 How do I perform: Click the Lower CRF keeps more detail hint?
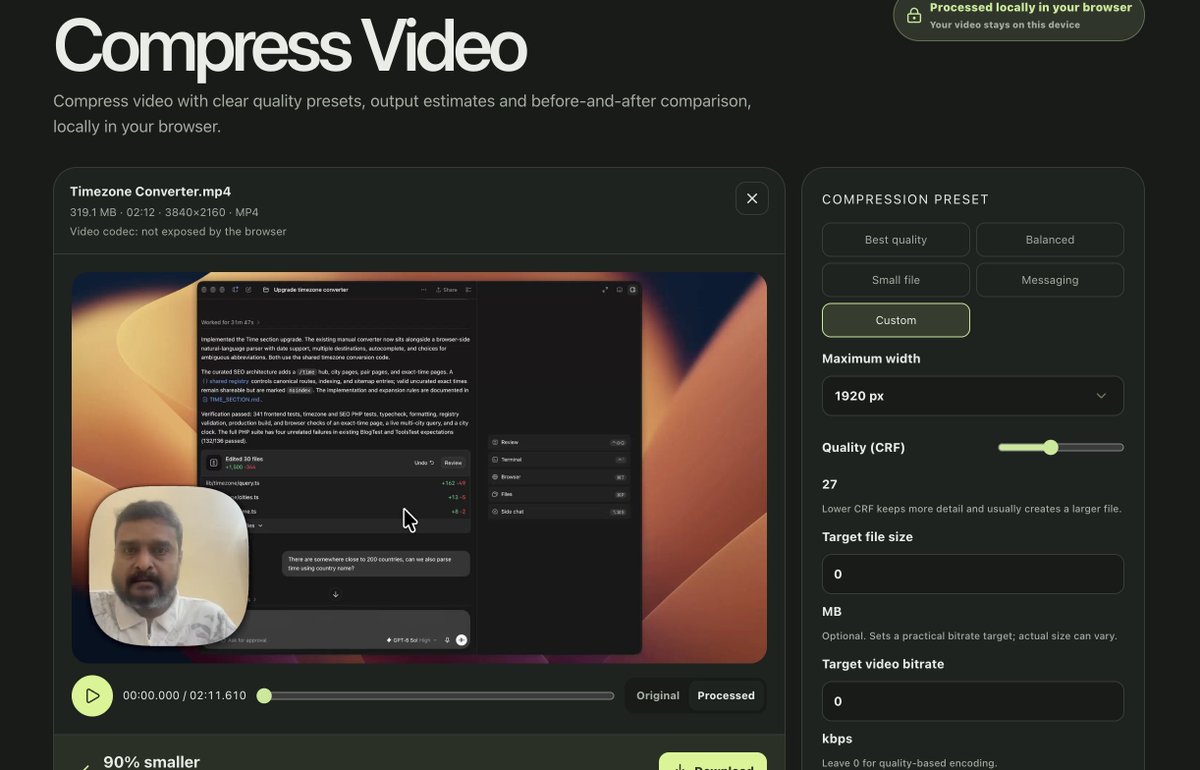[x=972, y=508]
